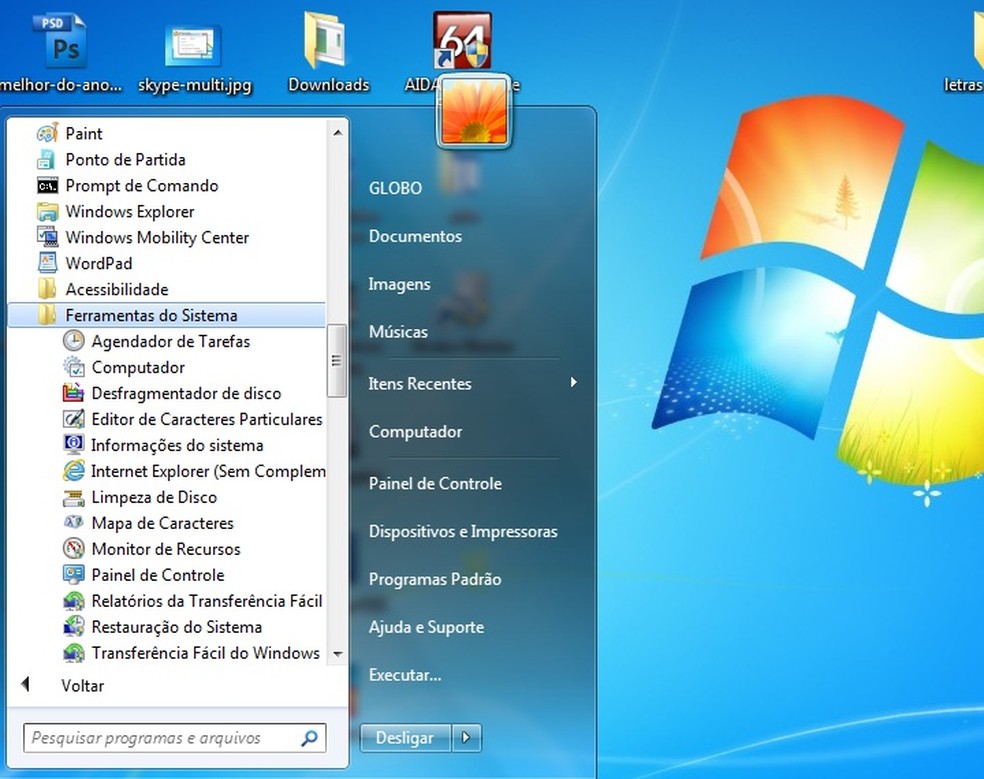Image resolution: width=984 pixels, height=779 pixels.
Task: Open Painel de Controle in the right pane
Action: pos(435,483)
